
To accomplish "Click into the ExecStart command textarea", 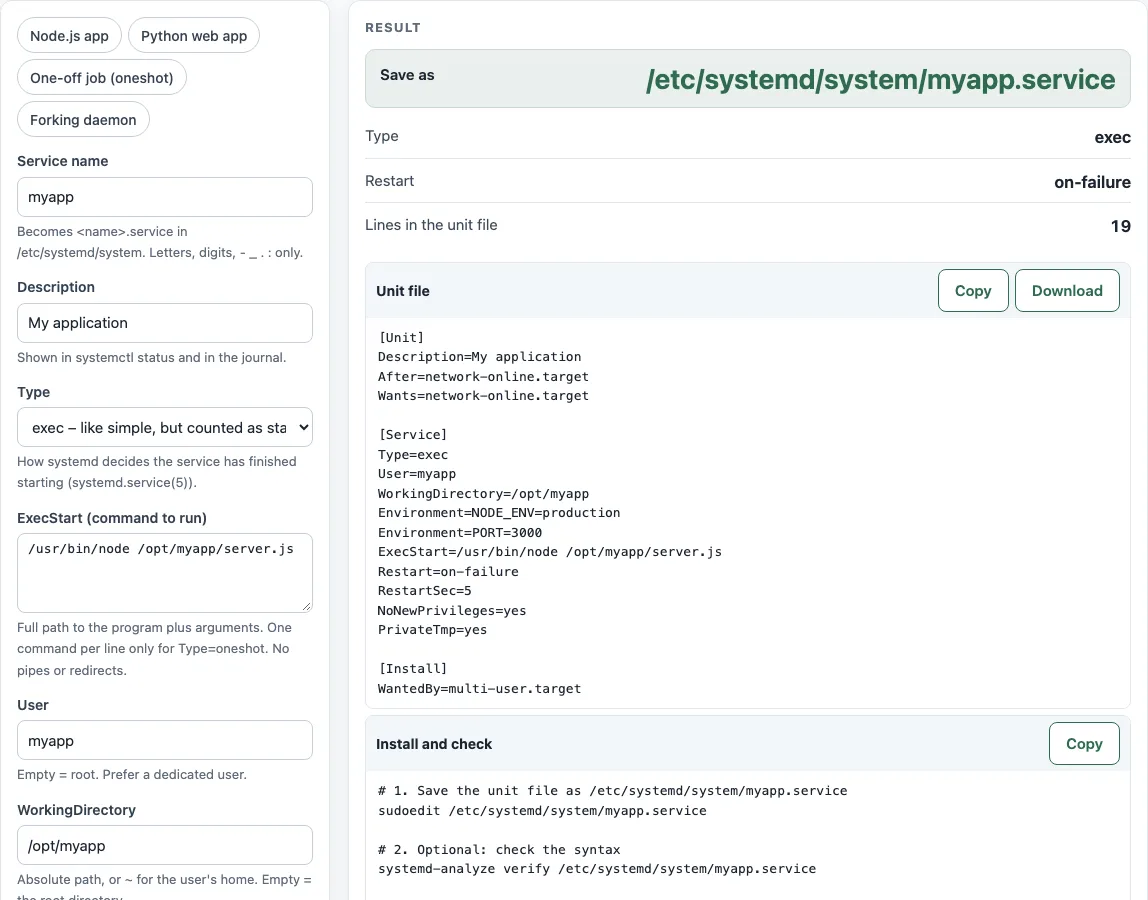I will (x=165, y=573).
